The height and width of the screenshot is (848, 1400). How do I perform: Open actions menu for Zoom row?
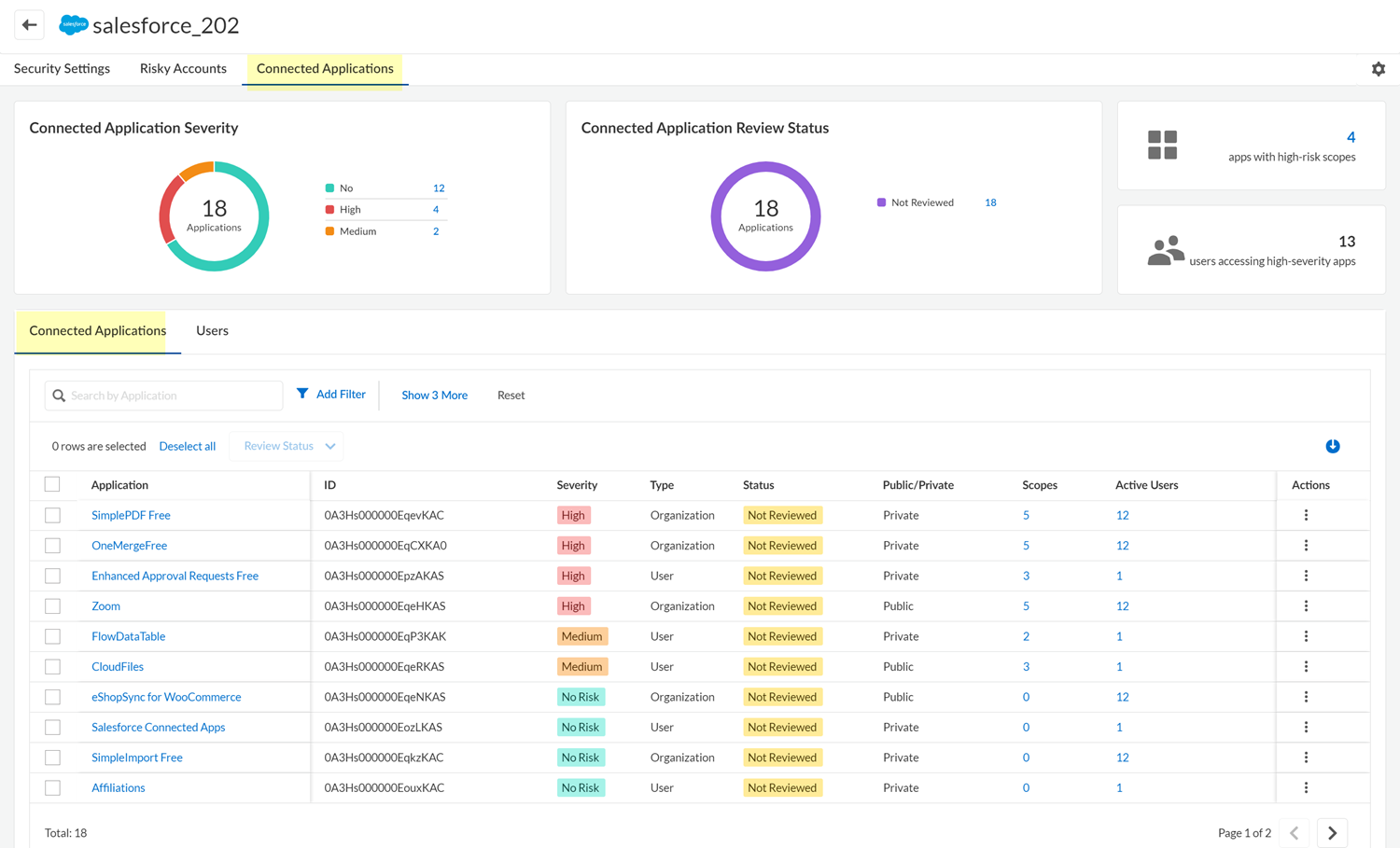(x=1306, y=606)
